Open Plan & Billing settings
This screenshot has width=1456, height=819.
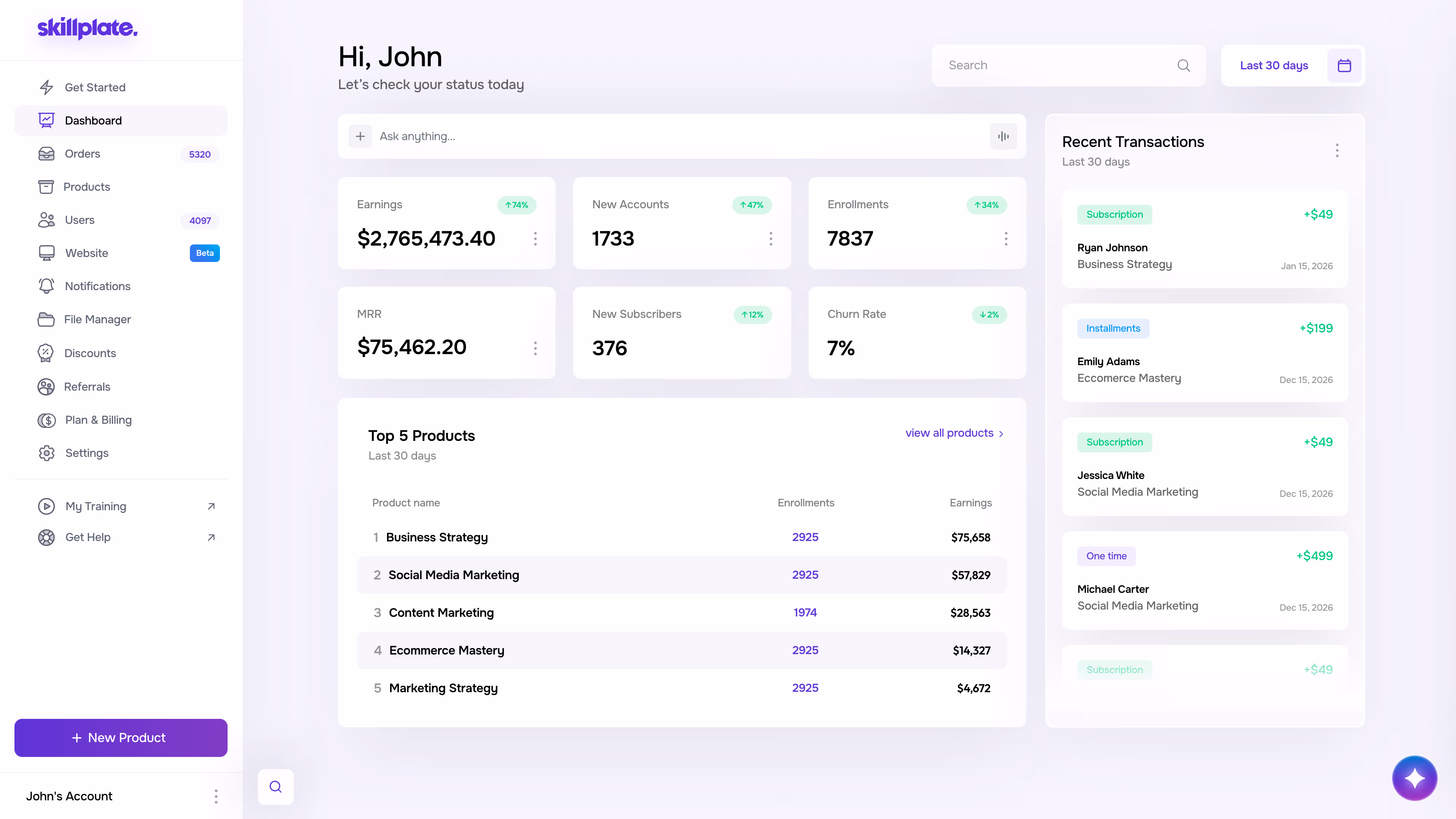[98, 420]
